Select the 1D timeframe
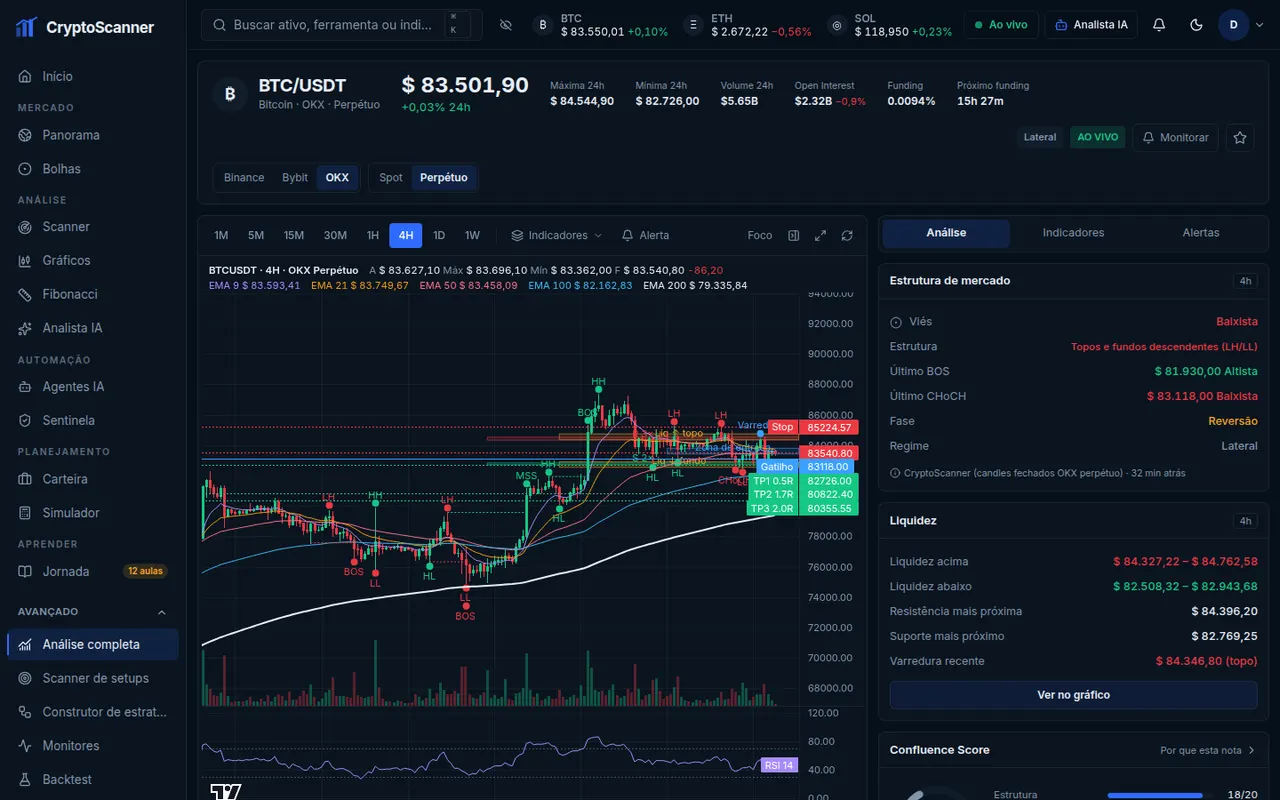The width and height of the screenshot is (1280, 800). point(439,235)
